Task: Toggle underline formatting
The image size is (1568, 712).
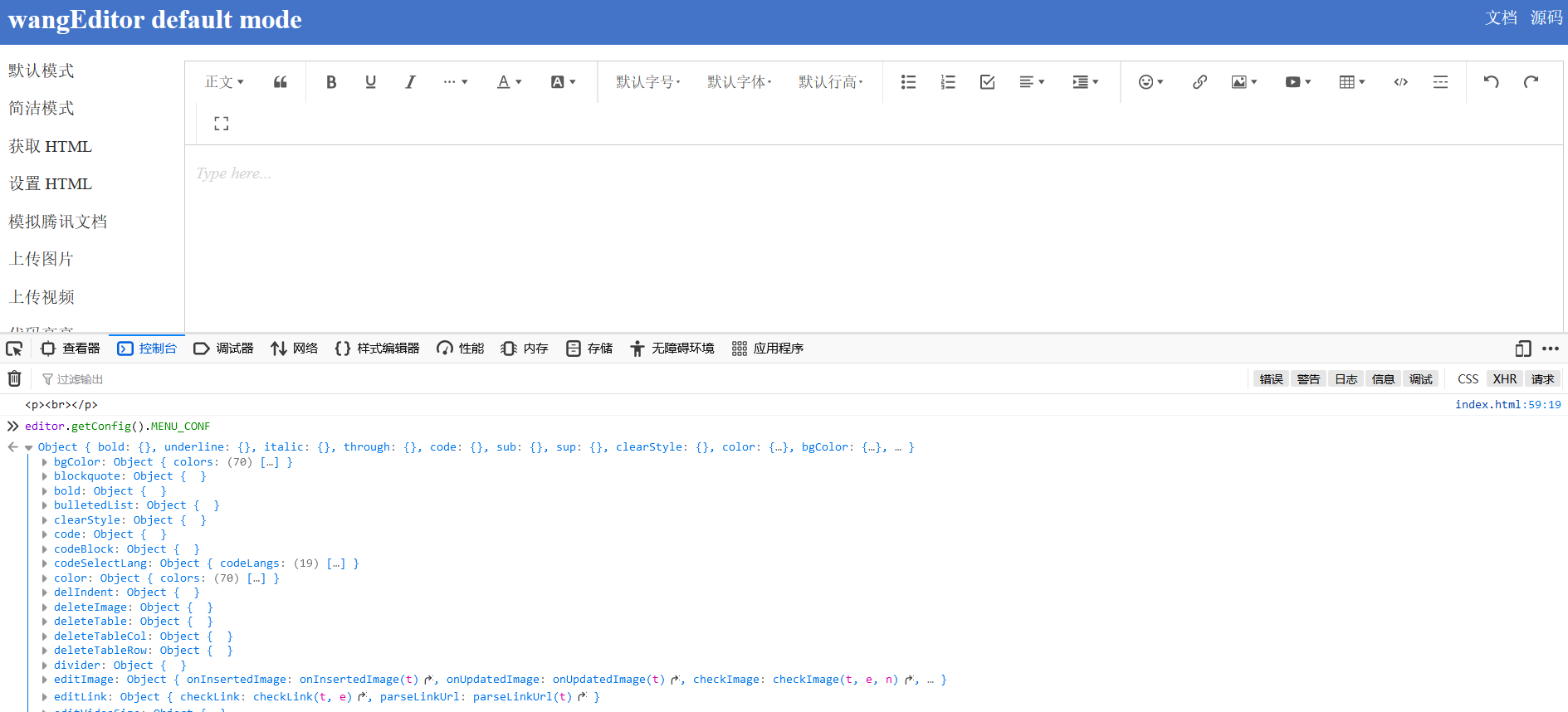Action: tap(370, 82)
